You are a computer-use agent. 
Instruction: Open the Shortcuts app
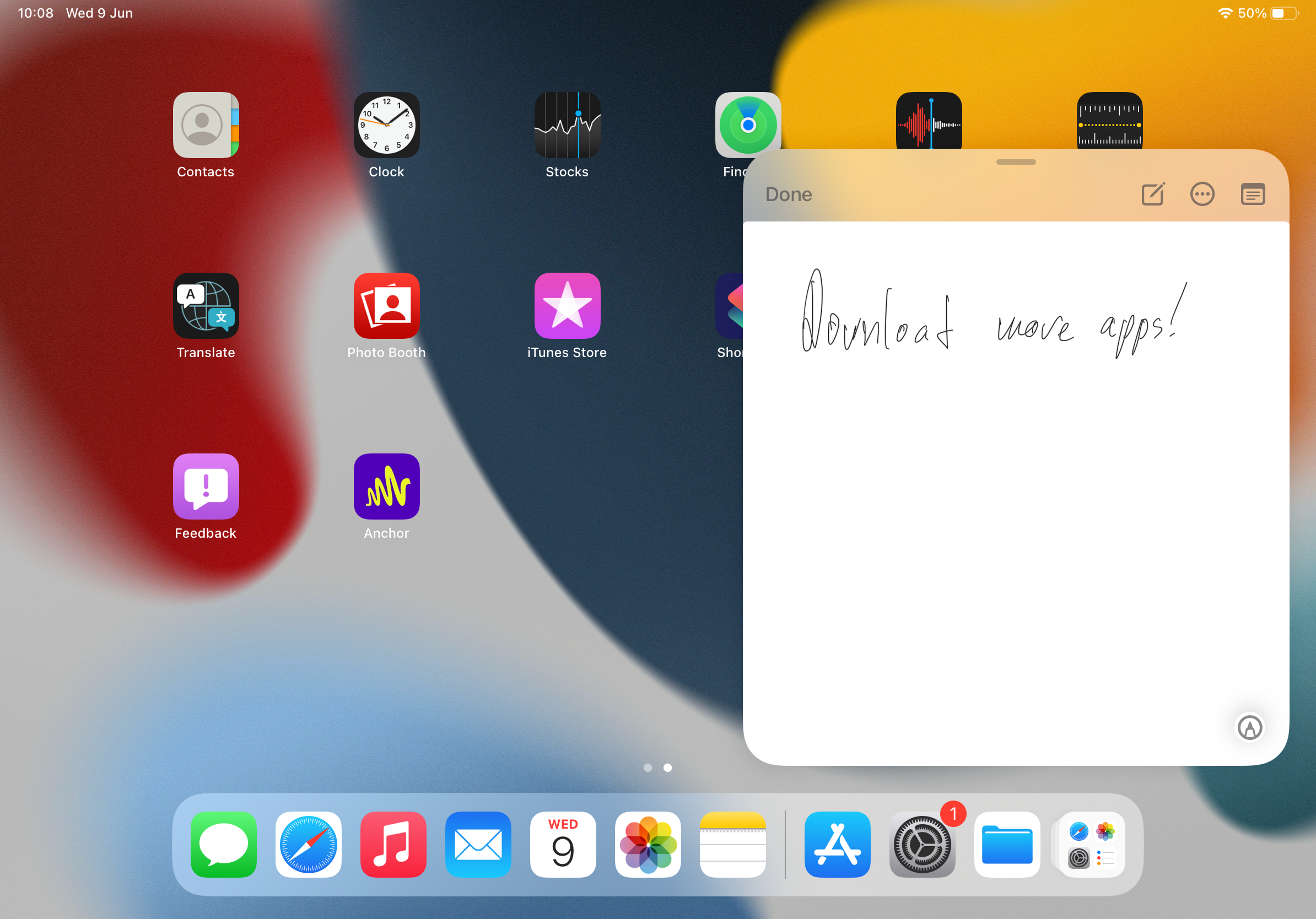729,305
